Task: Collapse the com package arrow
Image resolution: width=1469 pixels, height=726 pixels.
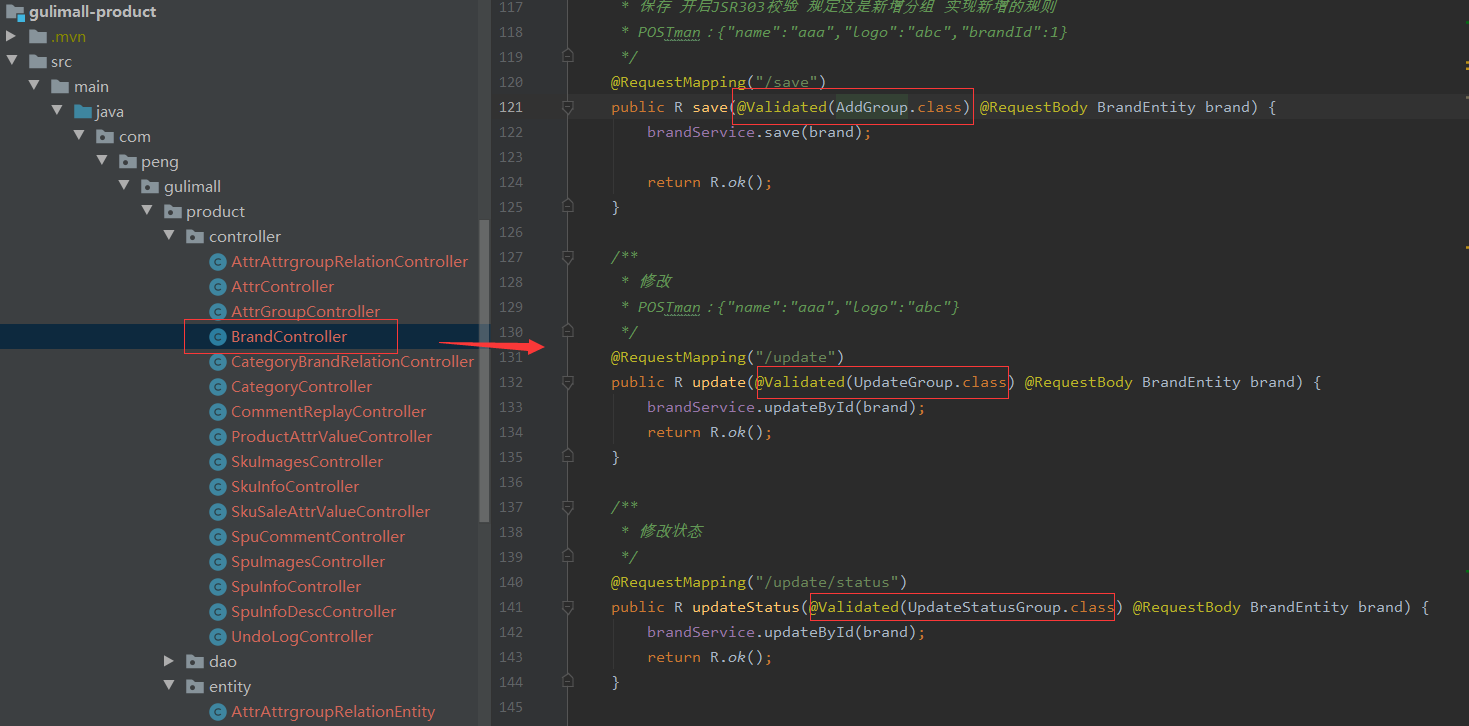Action: pyautogui.click(x=79, y=136)
